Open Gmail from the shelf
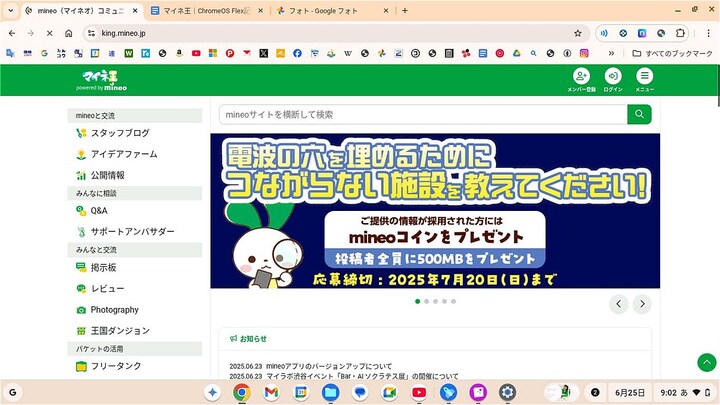The width and height of the screenshot is (720, 405). coord(271,393)
